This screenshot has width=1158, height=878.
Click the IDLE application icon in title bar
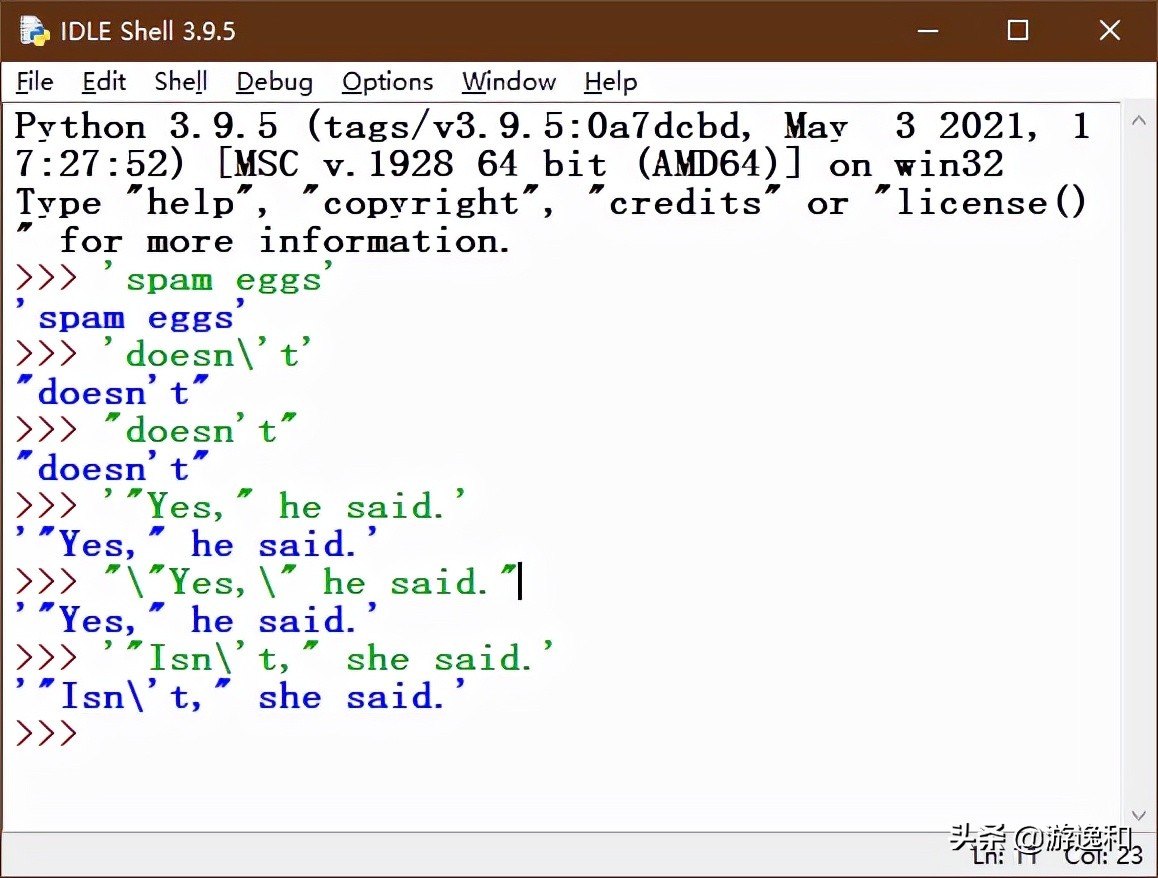pos(32,30)
